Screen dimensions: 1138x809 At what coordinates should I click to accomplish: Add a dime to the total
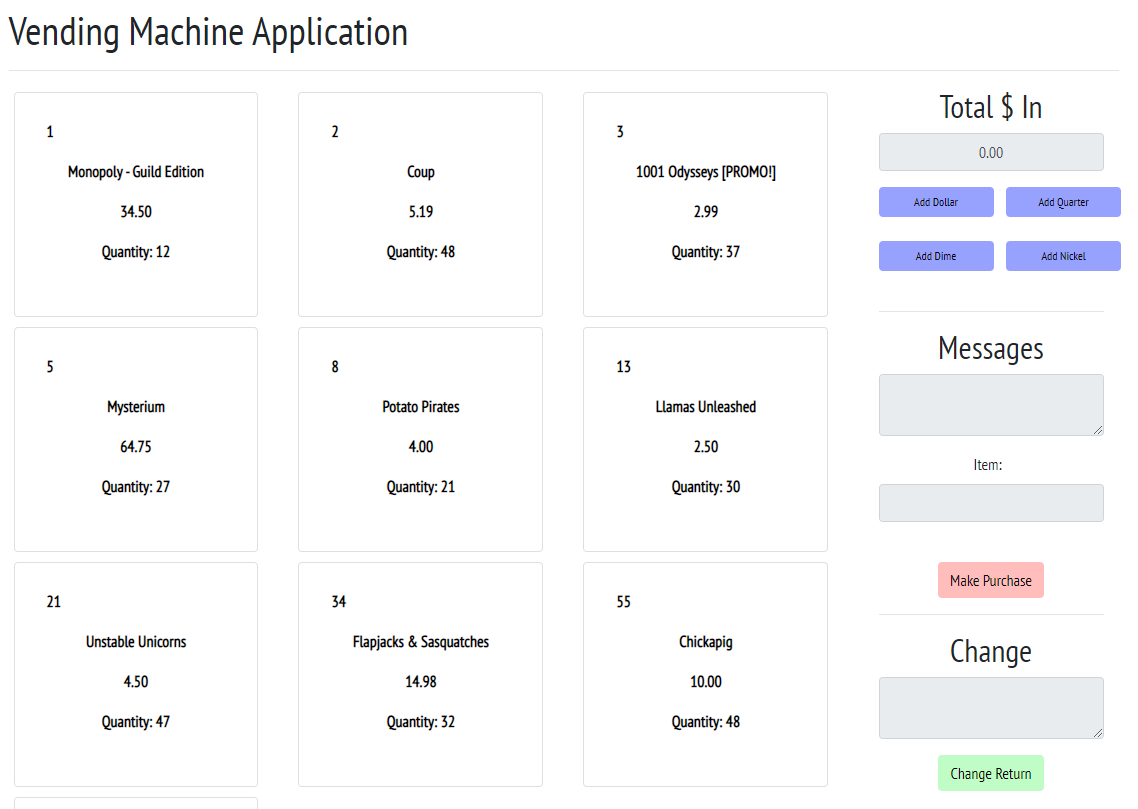[x=936, y=256]
